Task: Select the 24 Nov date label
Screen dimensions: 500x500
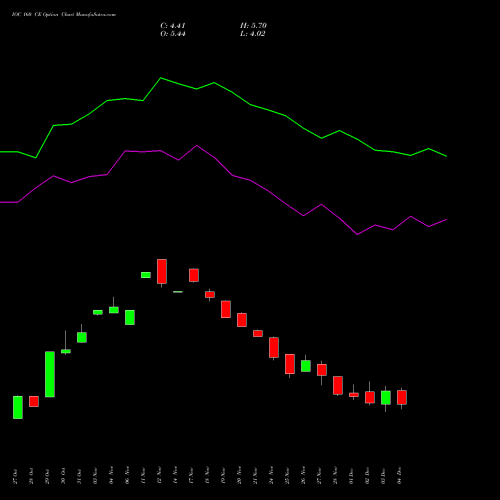Action: [x=271, y=476]
